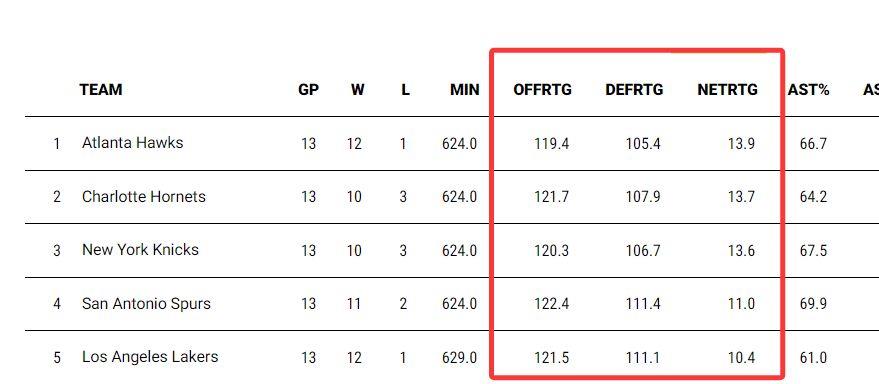Select the Spurs 69.9 assist percentage cell

click(x=813, y=304)
